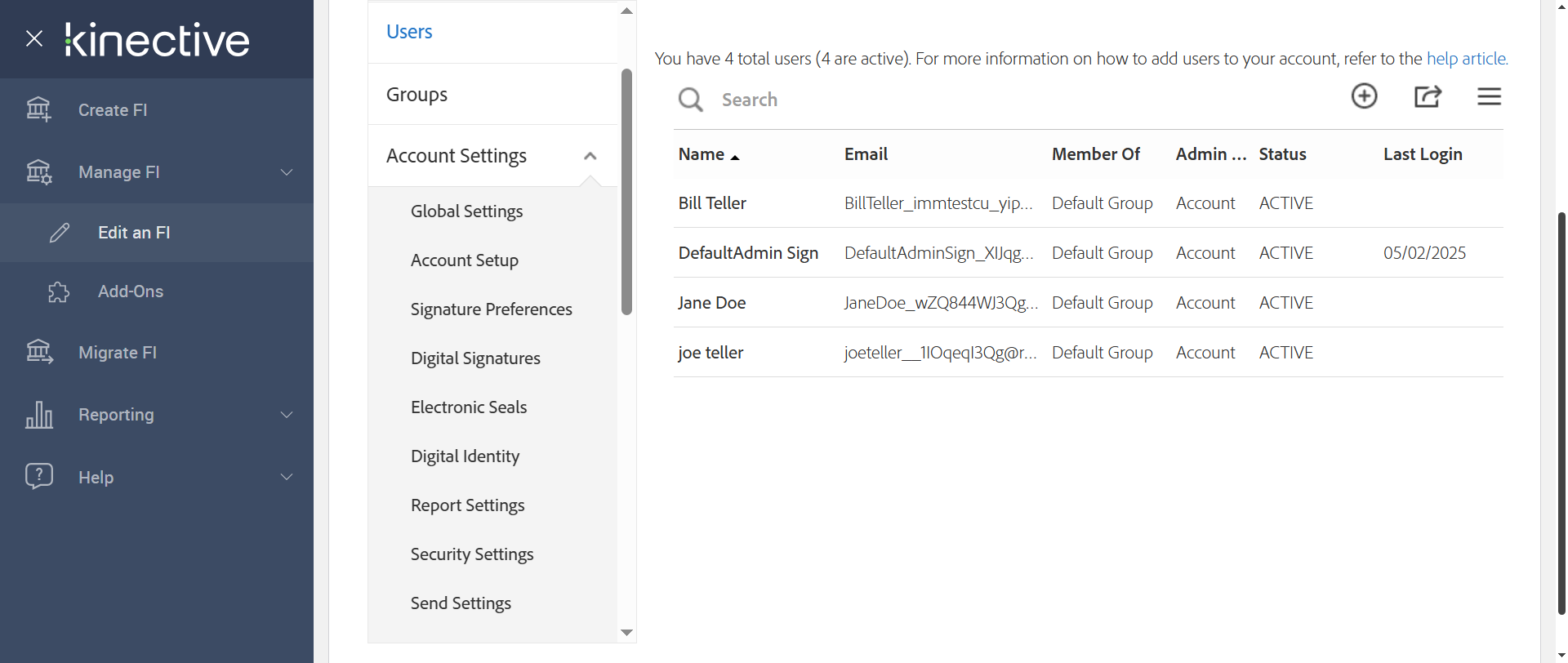This screenshot has height=663, width=1568.
Task: Click the Create FI bank icon
Action: click(38, 109)
